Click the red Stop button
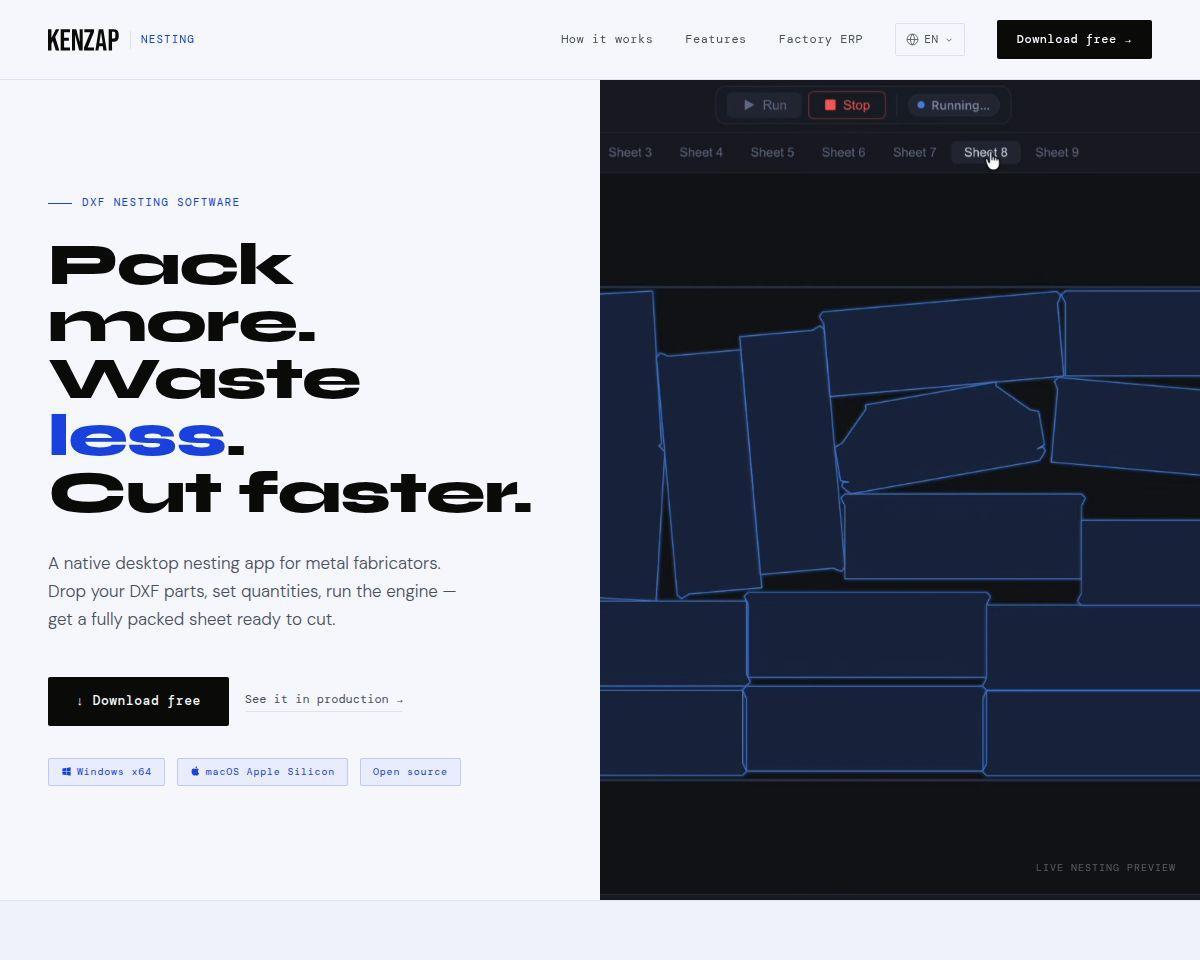1200x960 pixels. point(847,105)
